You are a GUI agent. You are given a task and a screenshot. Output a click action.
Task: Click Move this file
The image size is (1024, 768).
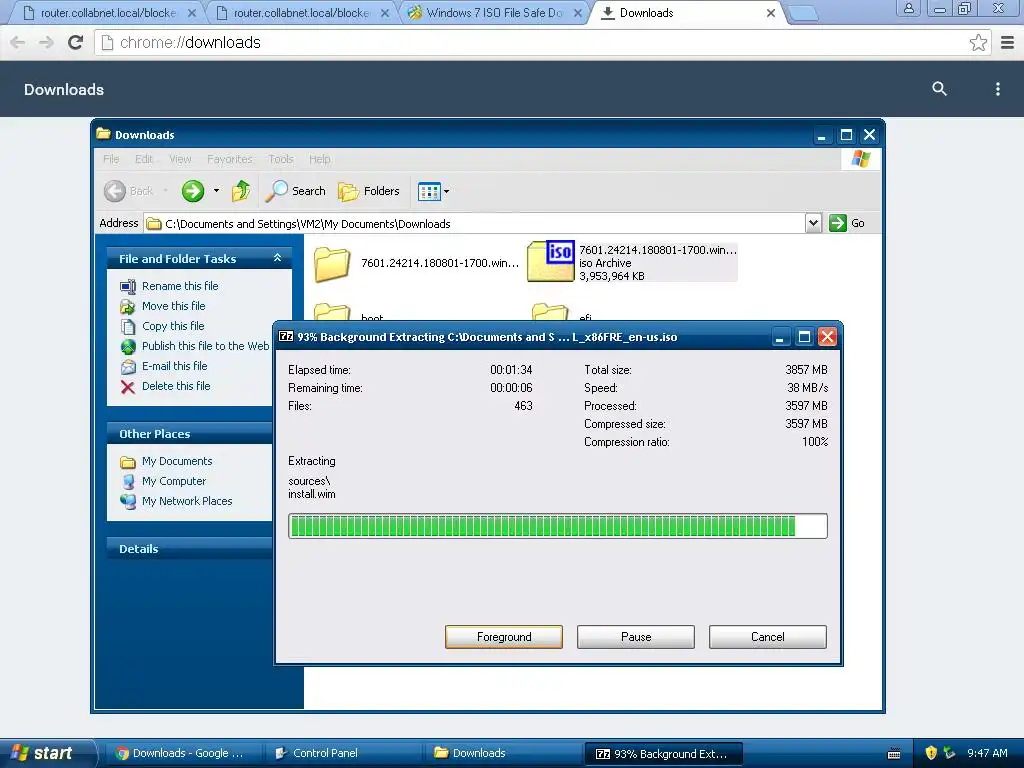(174, 306)
